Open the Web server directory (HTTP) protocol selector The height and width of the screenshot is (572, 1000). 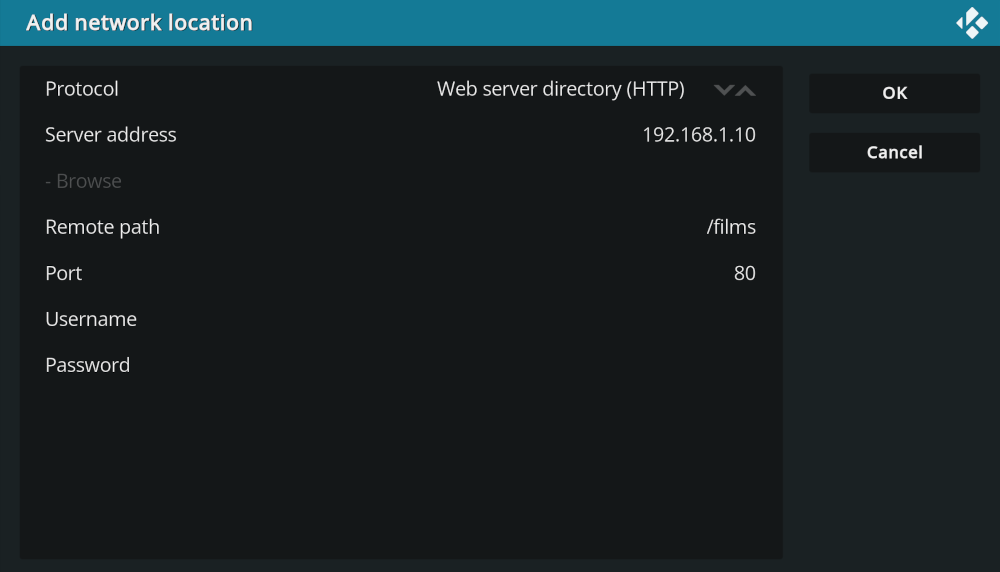[x=560, y=89]
